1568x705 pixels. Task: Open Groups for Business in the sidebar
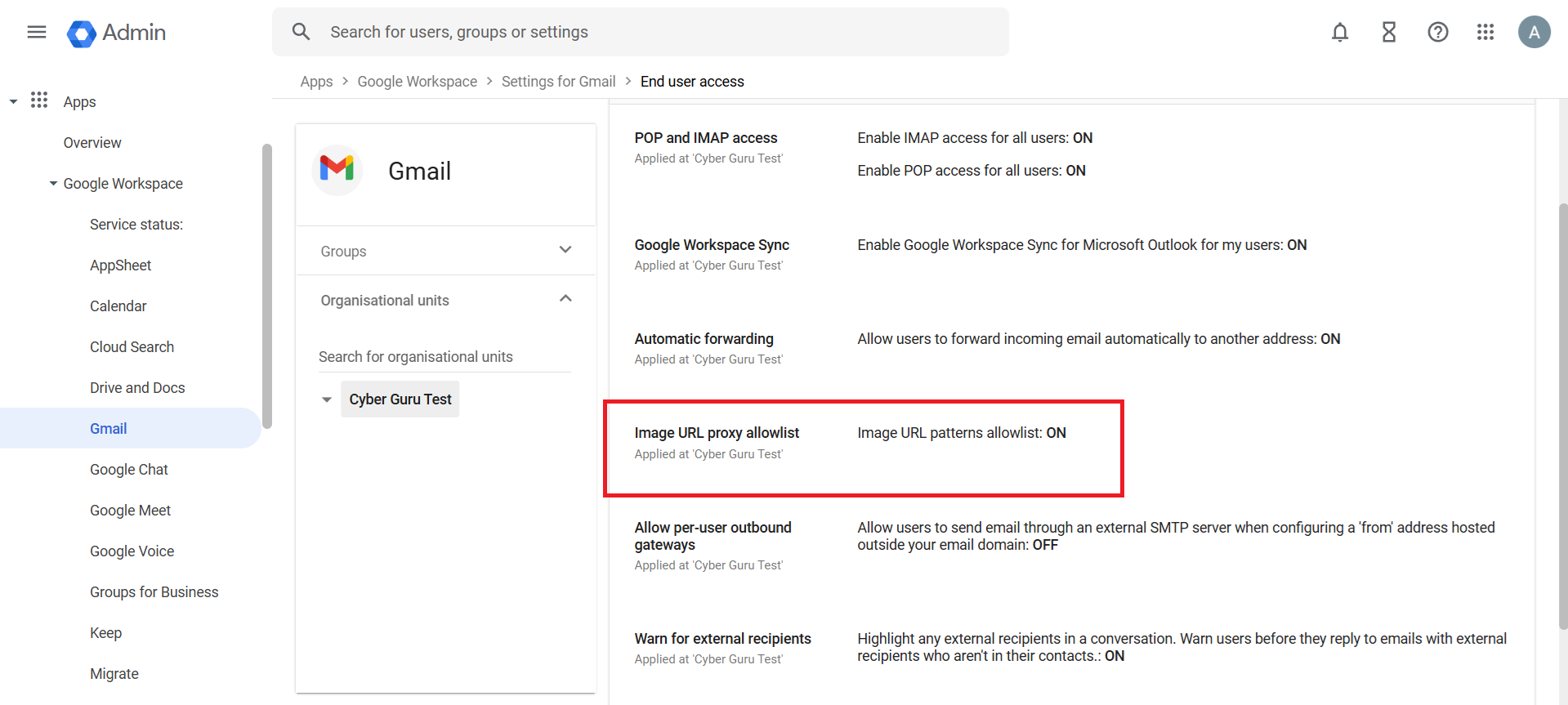(154, 592)
